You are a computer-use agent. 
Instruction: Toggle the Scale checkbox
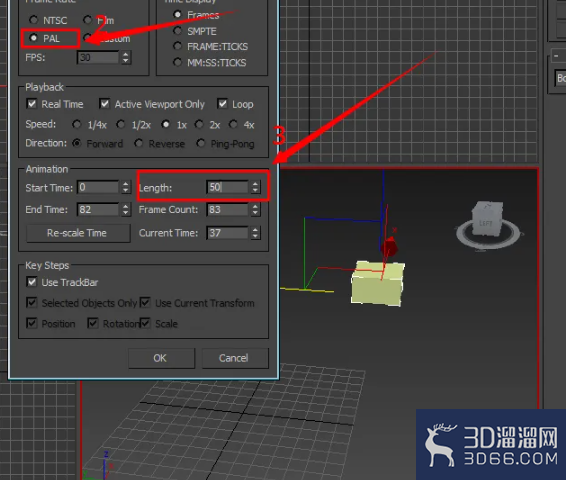tap(145, 323)
